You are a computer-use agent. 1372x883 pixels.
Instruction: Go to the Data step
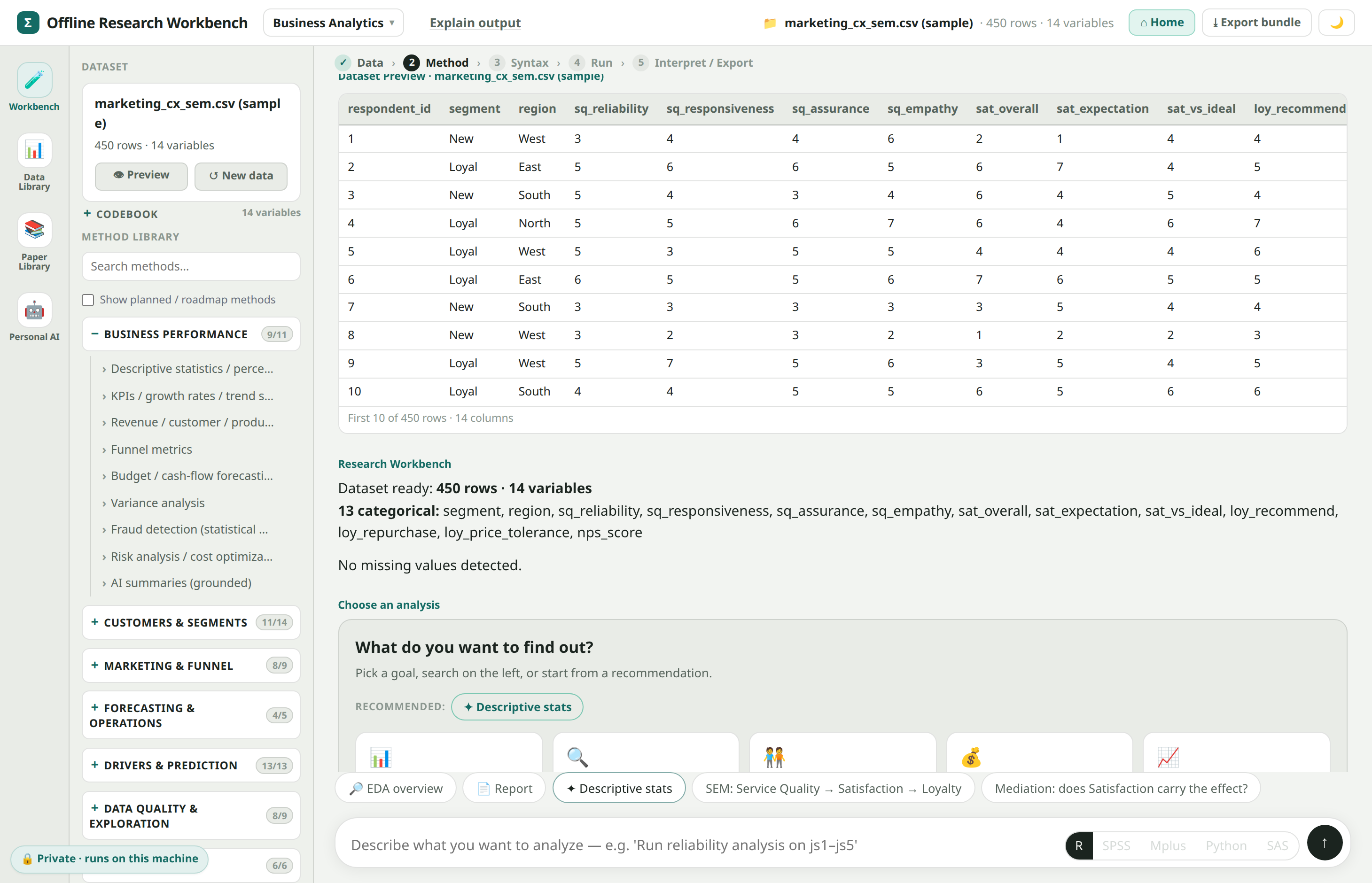(359, 62)
